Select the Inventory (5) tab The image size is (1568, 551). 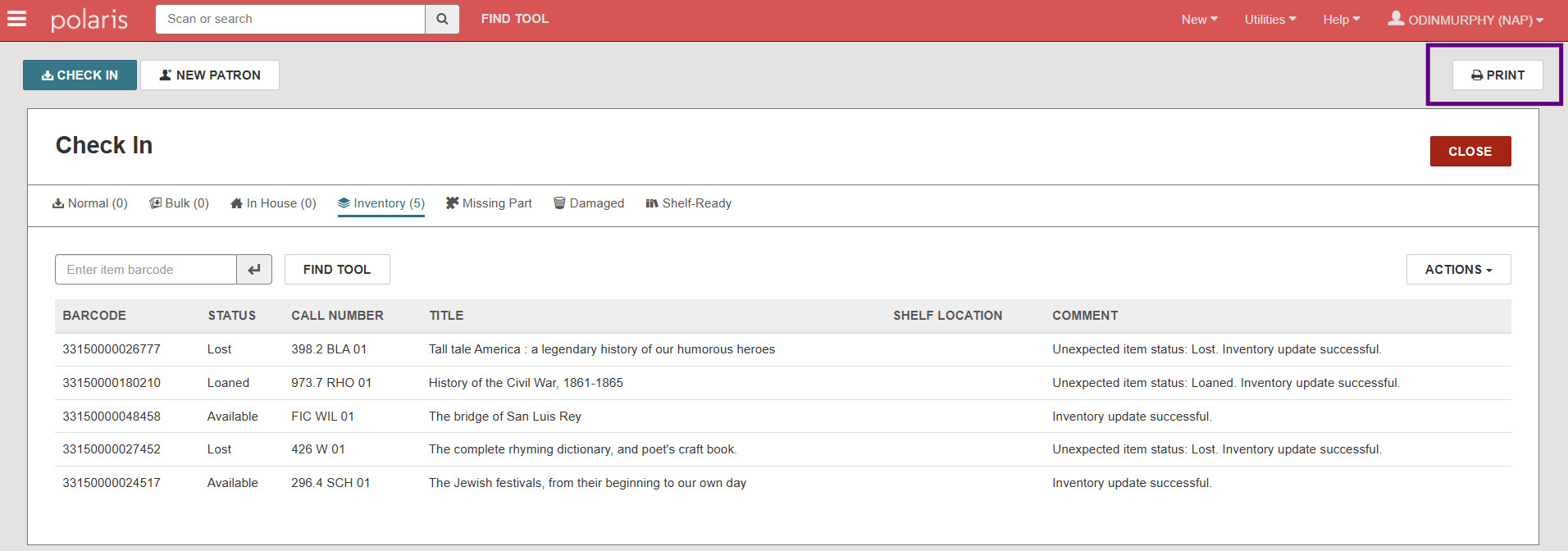pyautogui.click(x=381, y=203)
